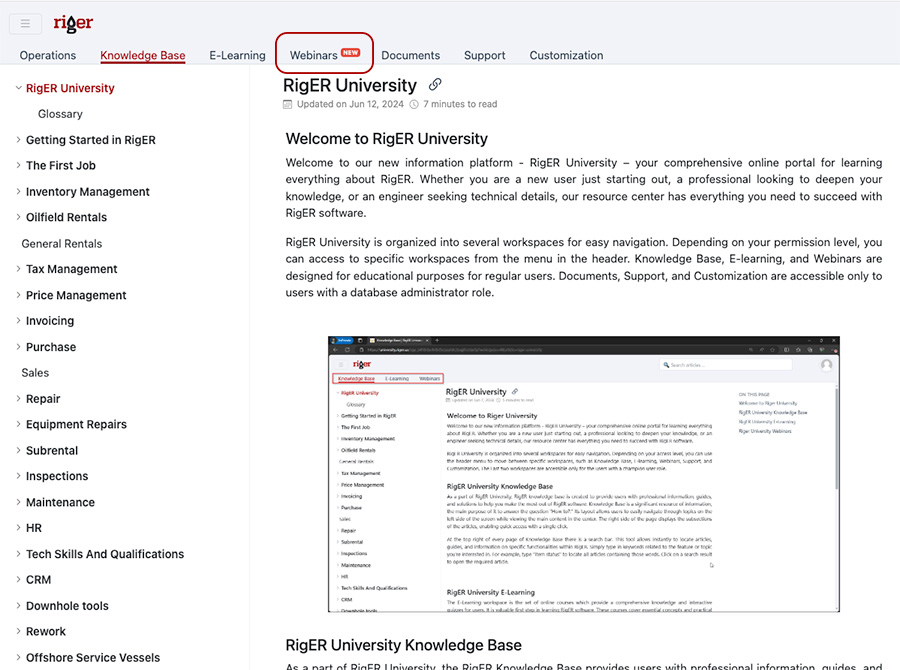Click the hamburger menu button
The image size is (900, 670).
25,24
